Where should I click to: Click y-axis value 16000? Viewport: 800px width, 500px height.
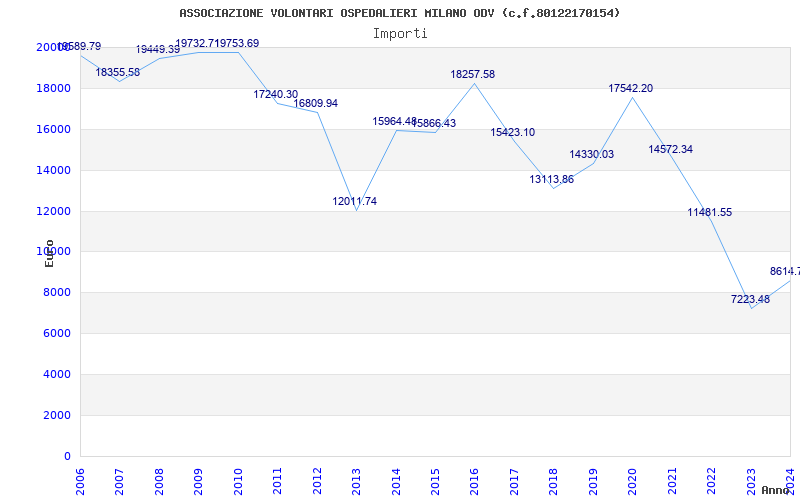54,130
